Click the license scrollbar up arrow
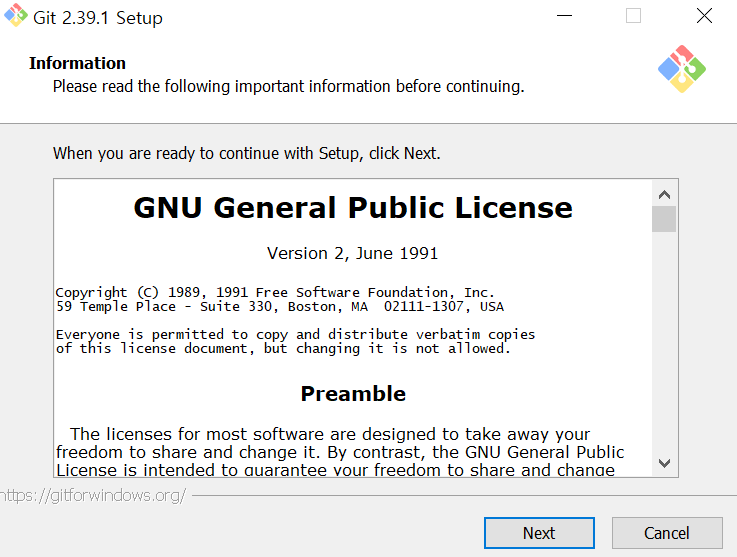The width and height of the screenshot is (737, 557). pos(664,195)
